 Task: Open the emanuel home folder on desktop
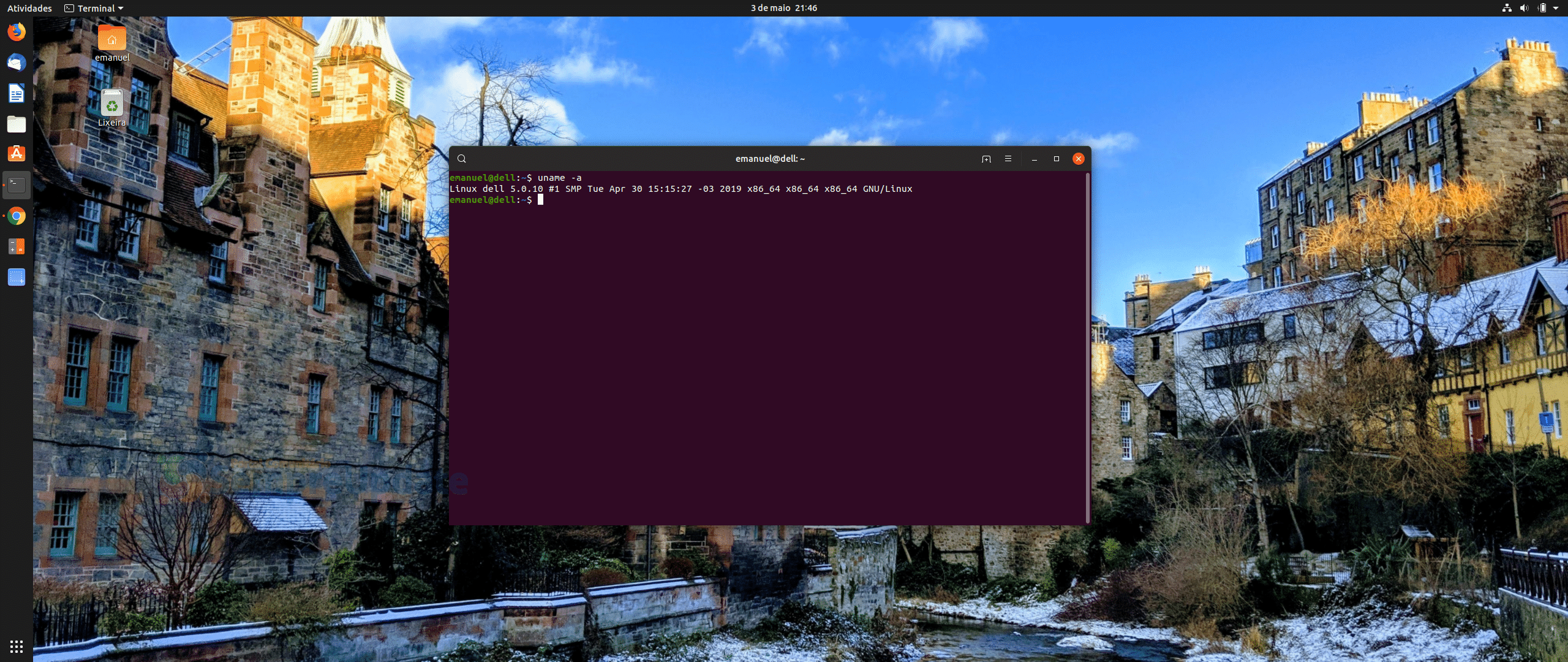coord(112,43)
